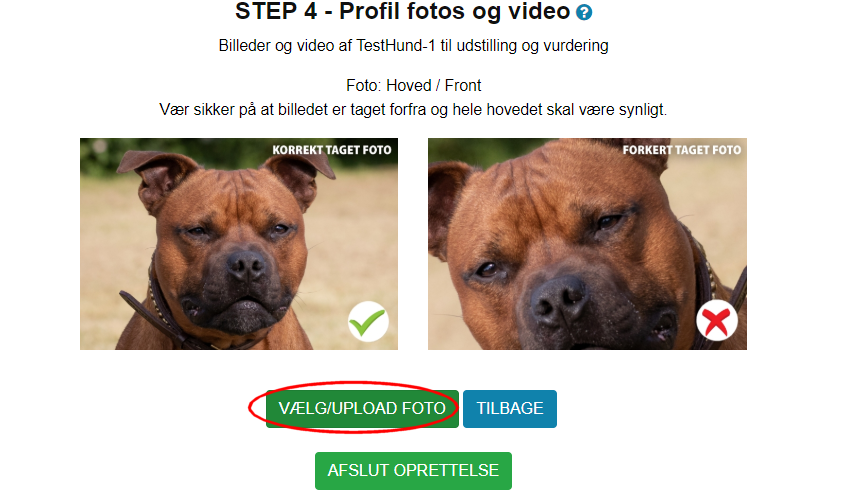
Task: Click the dog's nose in the wrong close-up photo
Action: [x=559, y=299]
